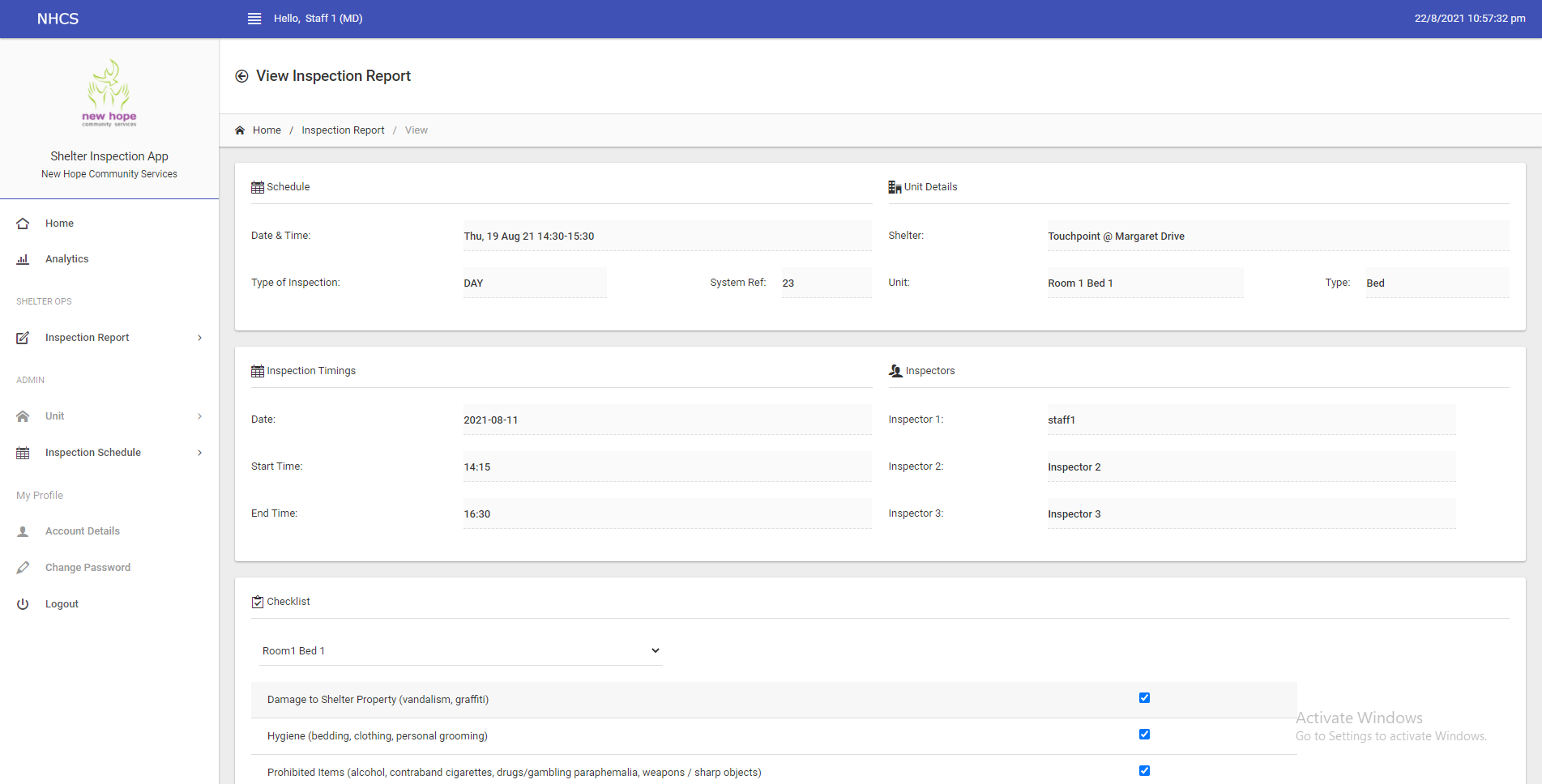Click the Analytics bar chart icon
The height and width of the screenshot is (784, 1542).
click(23, 259)
